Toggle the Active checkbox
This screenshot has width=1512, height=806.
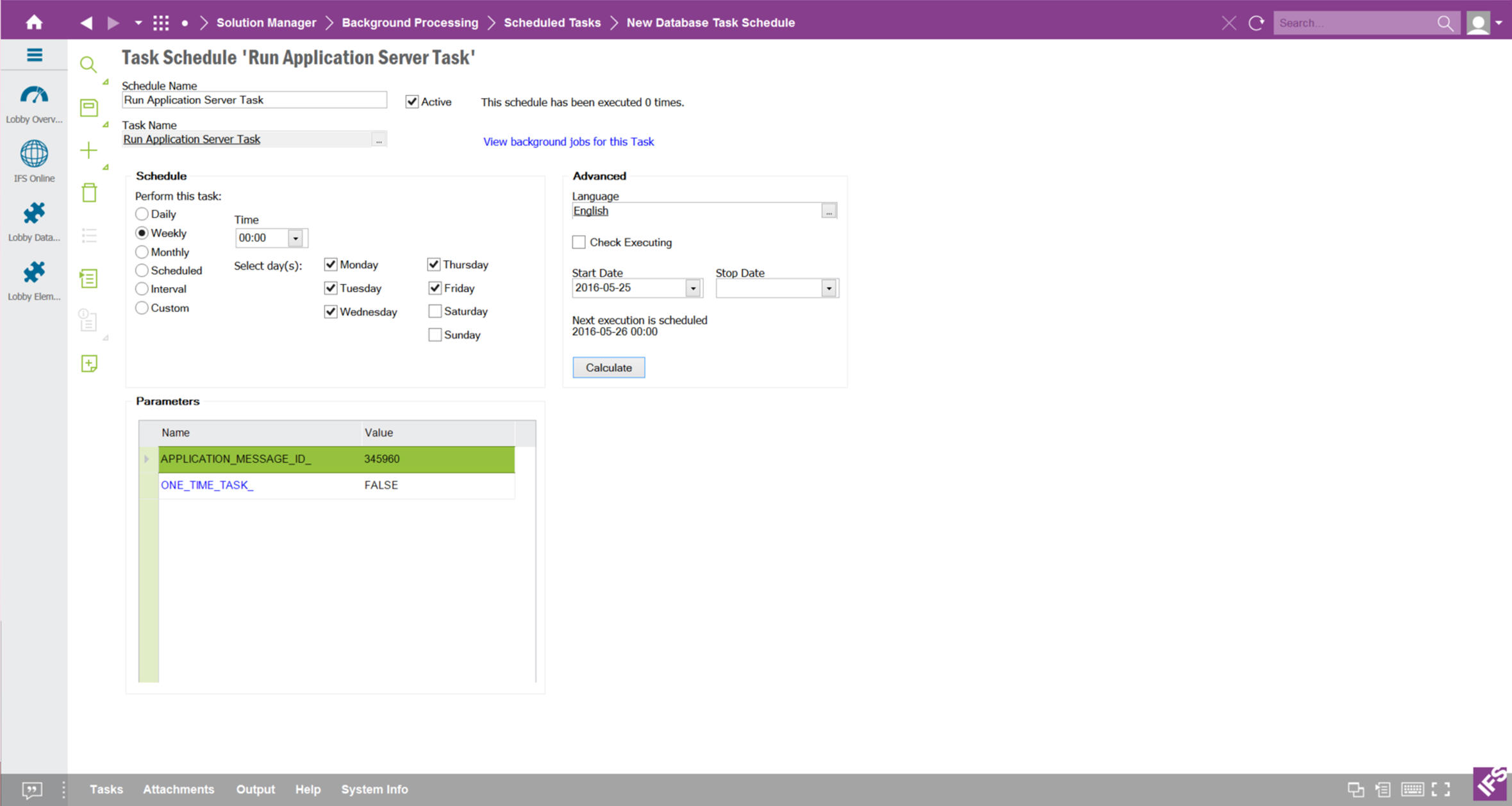point(412,101)
